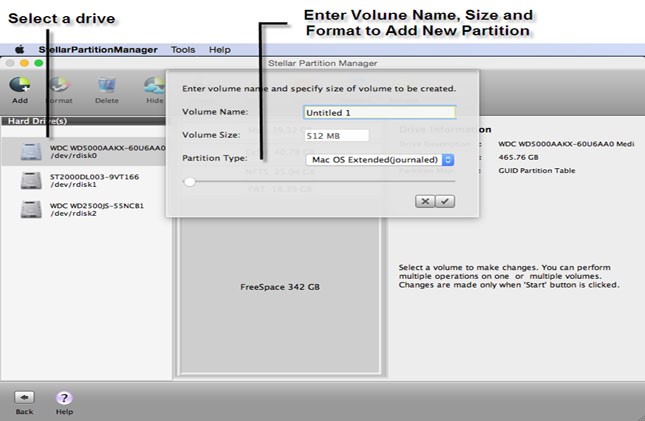Image resolution: width=645 pixels, height=421 pixels.
Task: Click the Volume Name input field
Action: click(x=380, y=112)
